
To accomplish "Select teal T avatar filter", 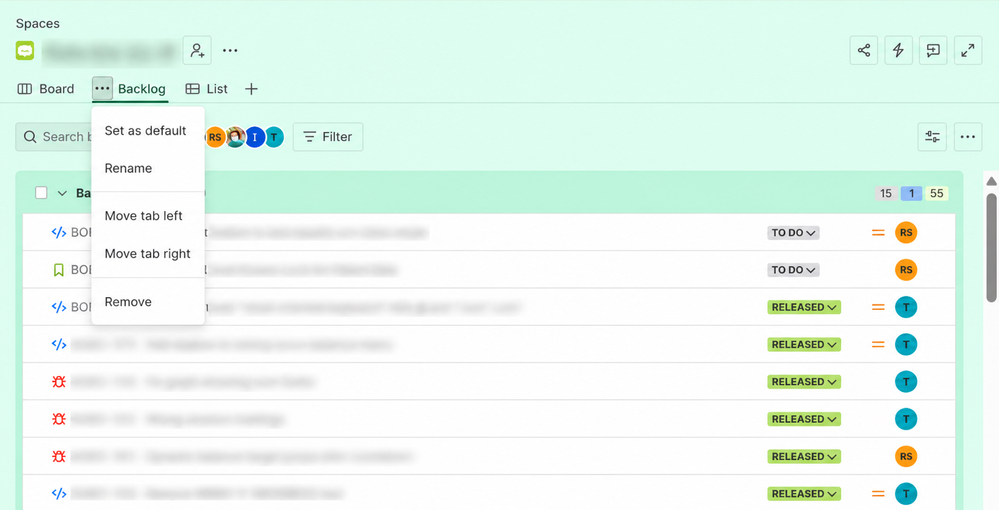I will pos(274,137).
